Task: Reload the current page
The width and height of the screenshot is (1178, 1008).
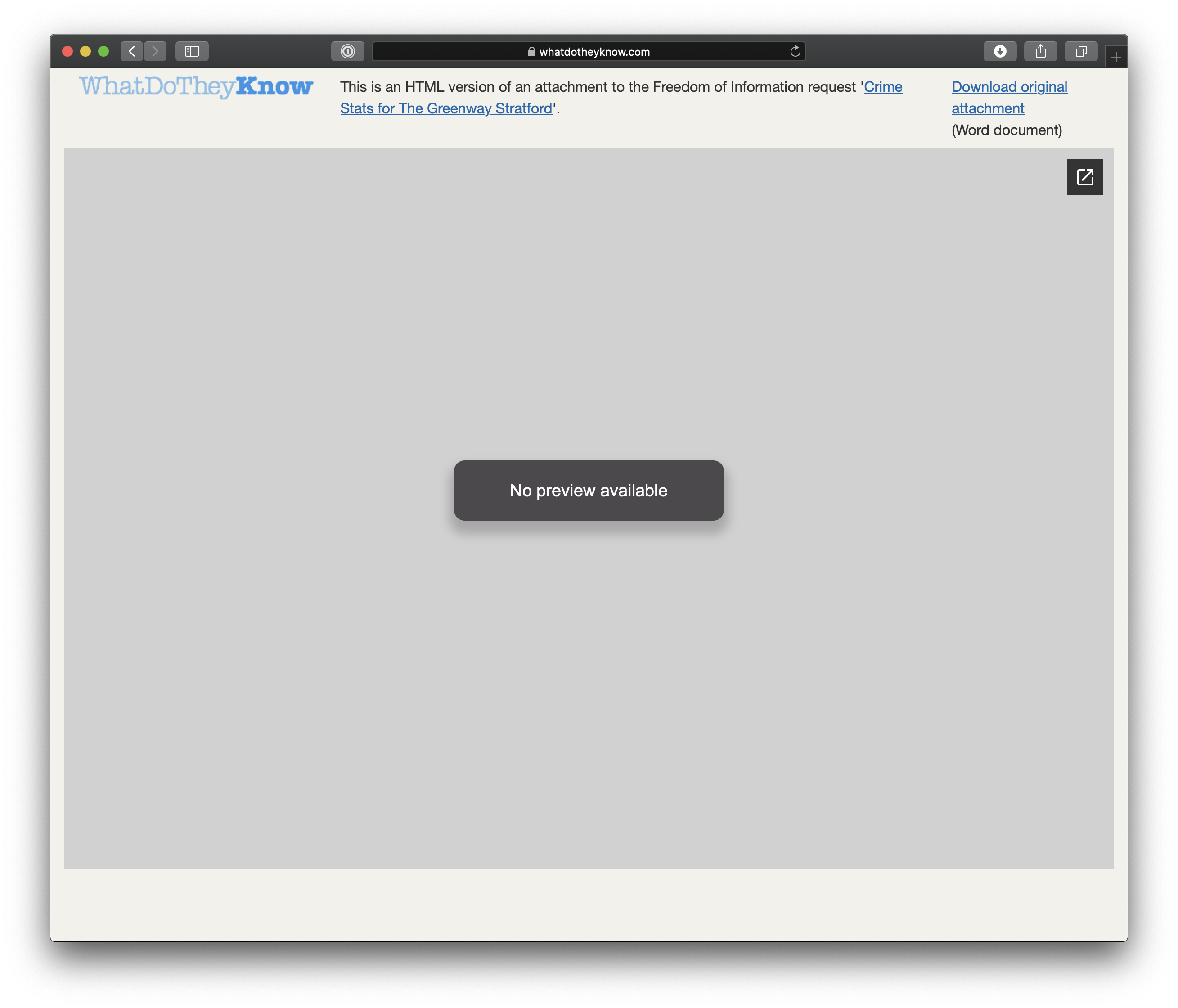Action: click(795, 51)
